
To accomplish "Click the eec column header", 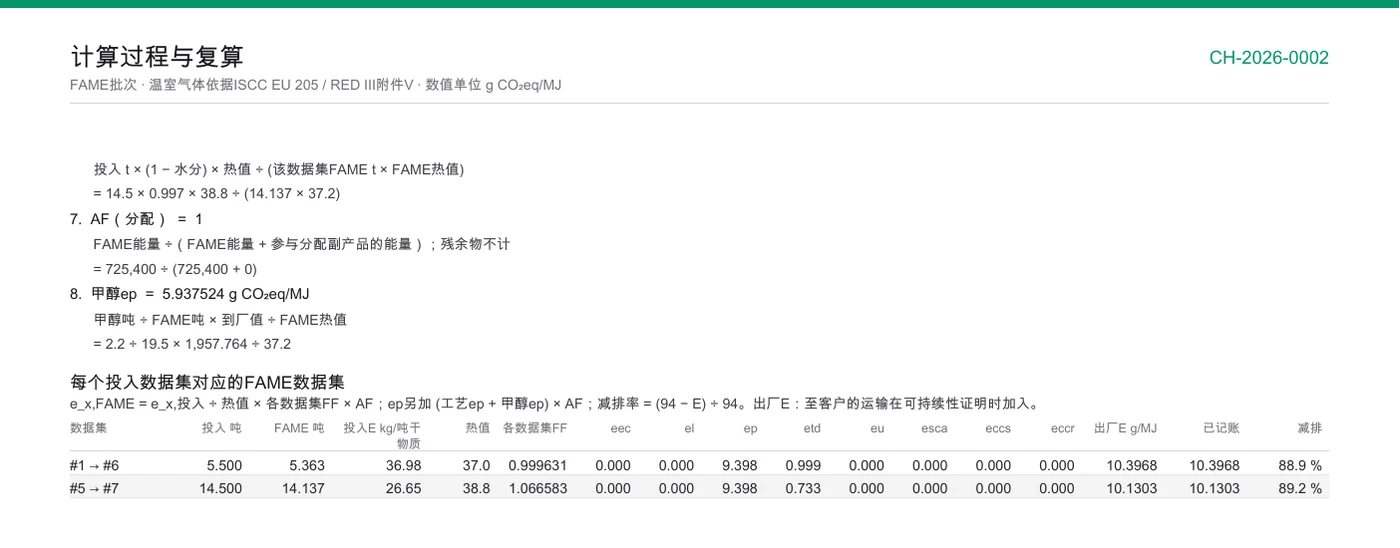I will (x=621, y=428).
